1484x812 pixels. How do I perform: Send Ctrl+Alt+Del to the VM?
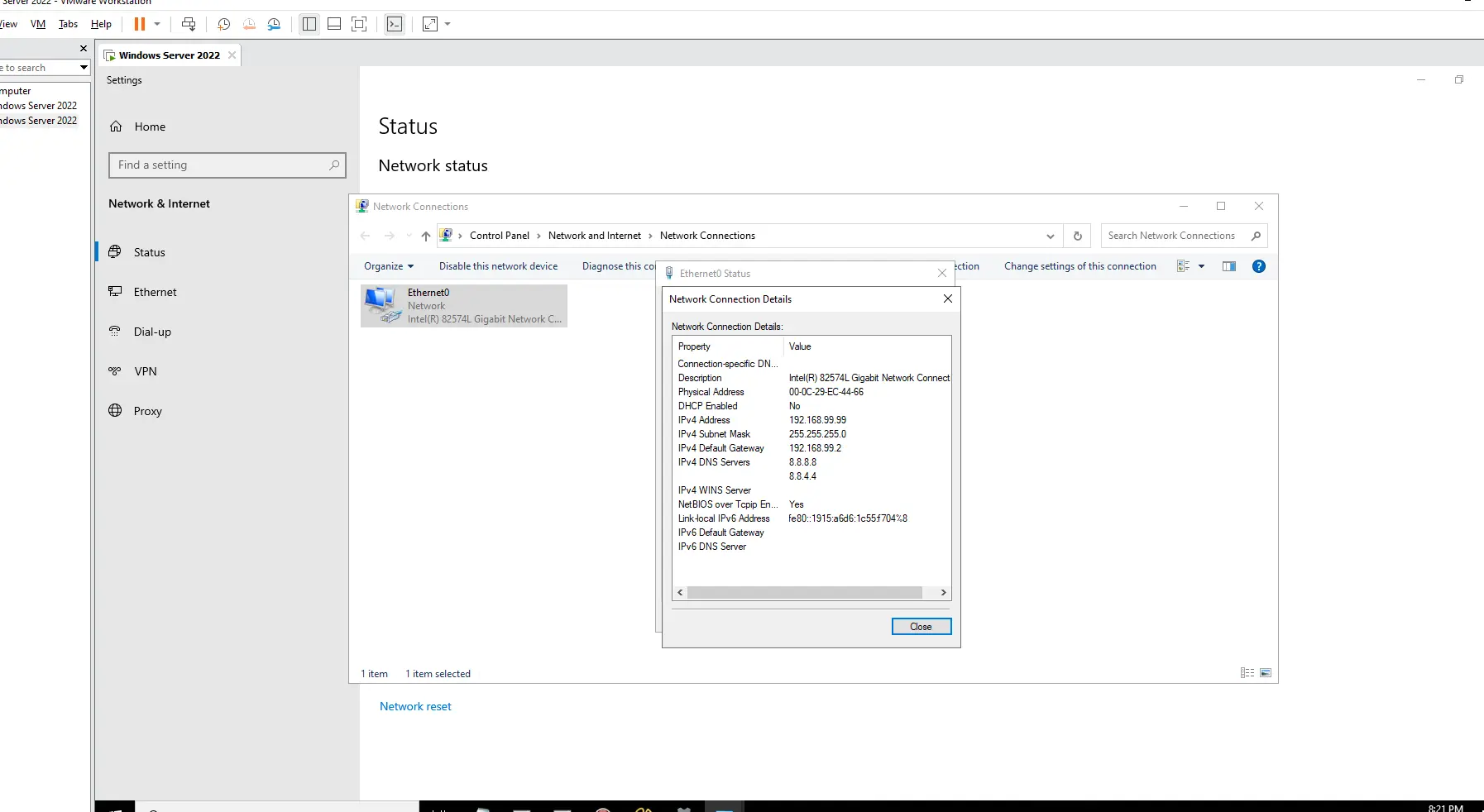click(x=189, y=24)
